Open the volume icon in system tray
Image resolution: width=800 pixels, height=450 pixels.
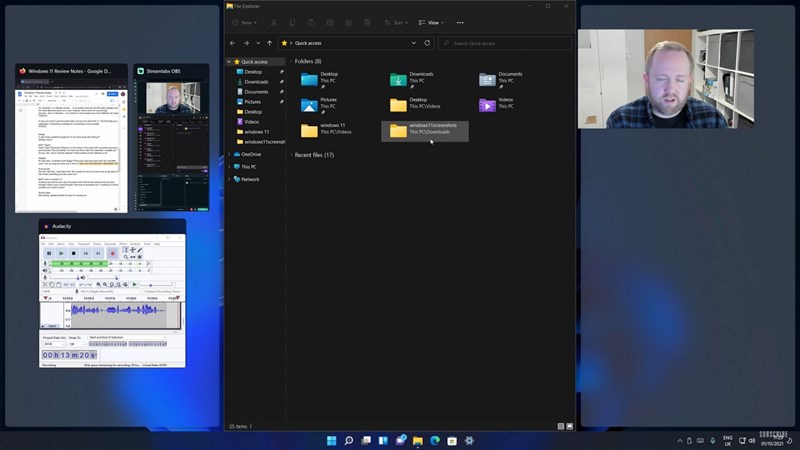pos(752,441)
